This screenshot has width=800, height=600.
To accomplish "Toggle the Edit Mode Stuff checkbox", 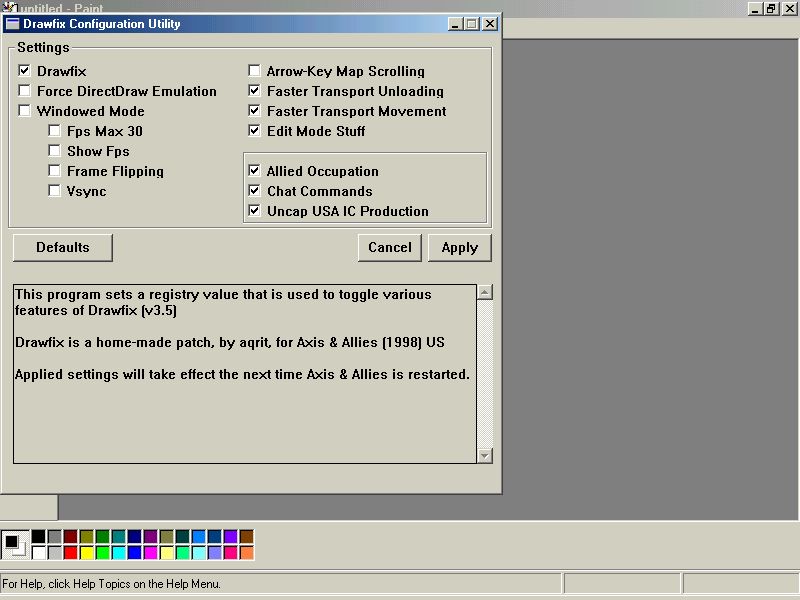I will point(254,131).
